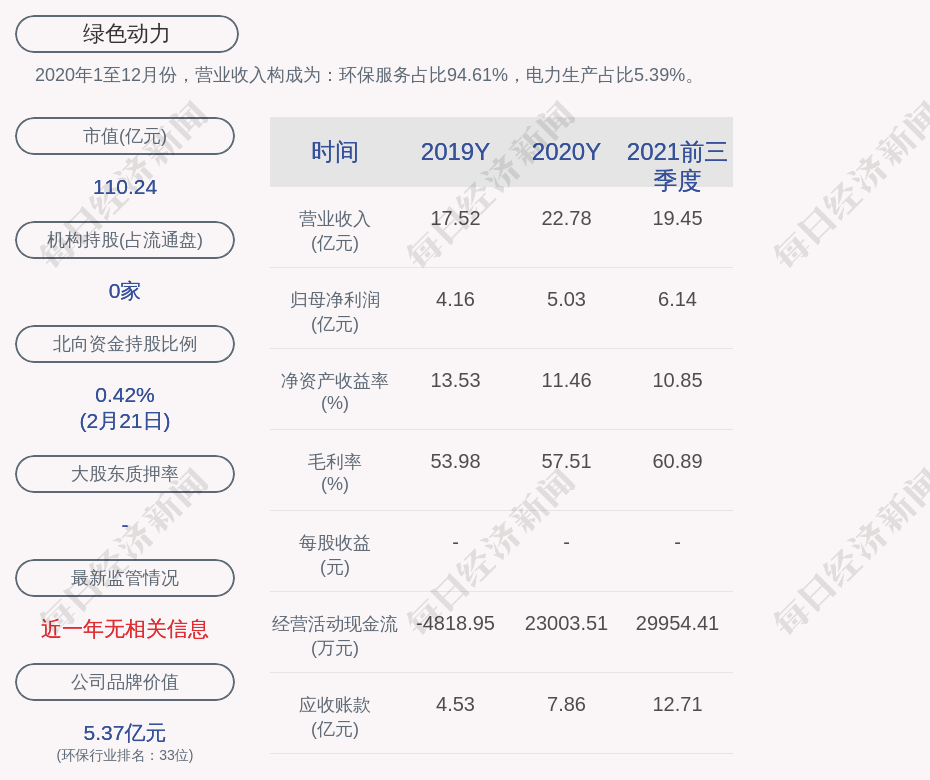Viewport: 930px width, 780px height.
Task: Click the 机构持股(占流通盘) label pill
Action: 125,240
